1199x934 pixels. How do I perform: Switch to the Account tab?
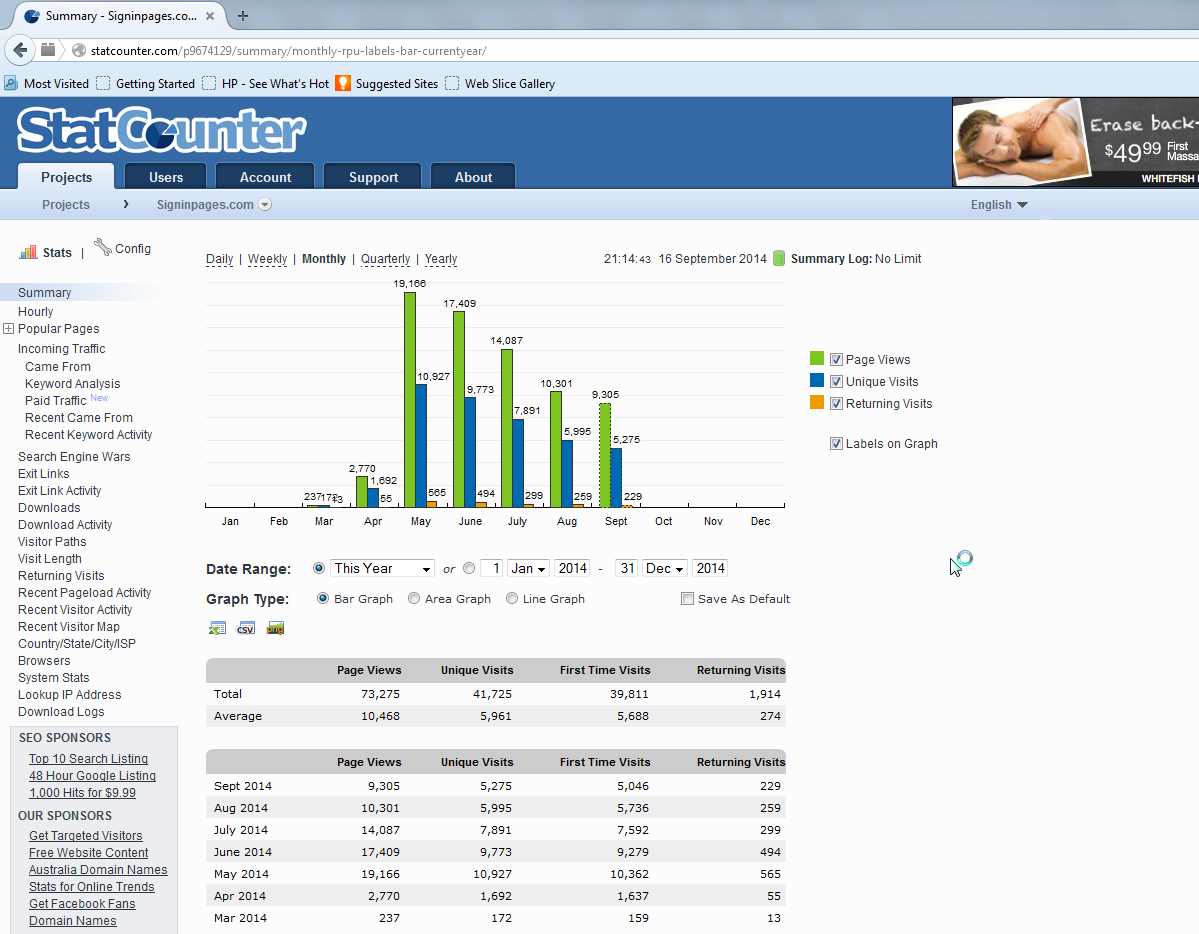coord(265,177)
